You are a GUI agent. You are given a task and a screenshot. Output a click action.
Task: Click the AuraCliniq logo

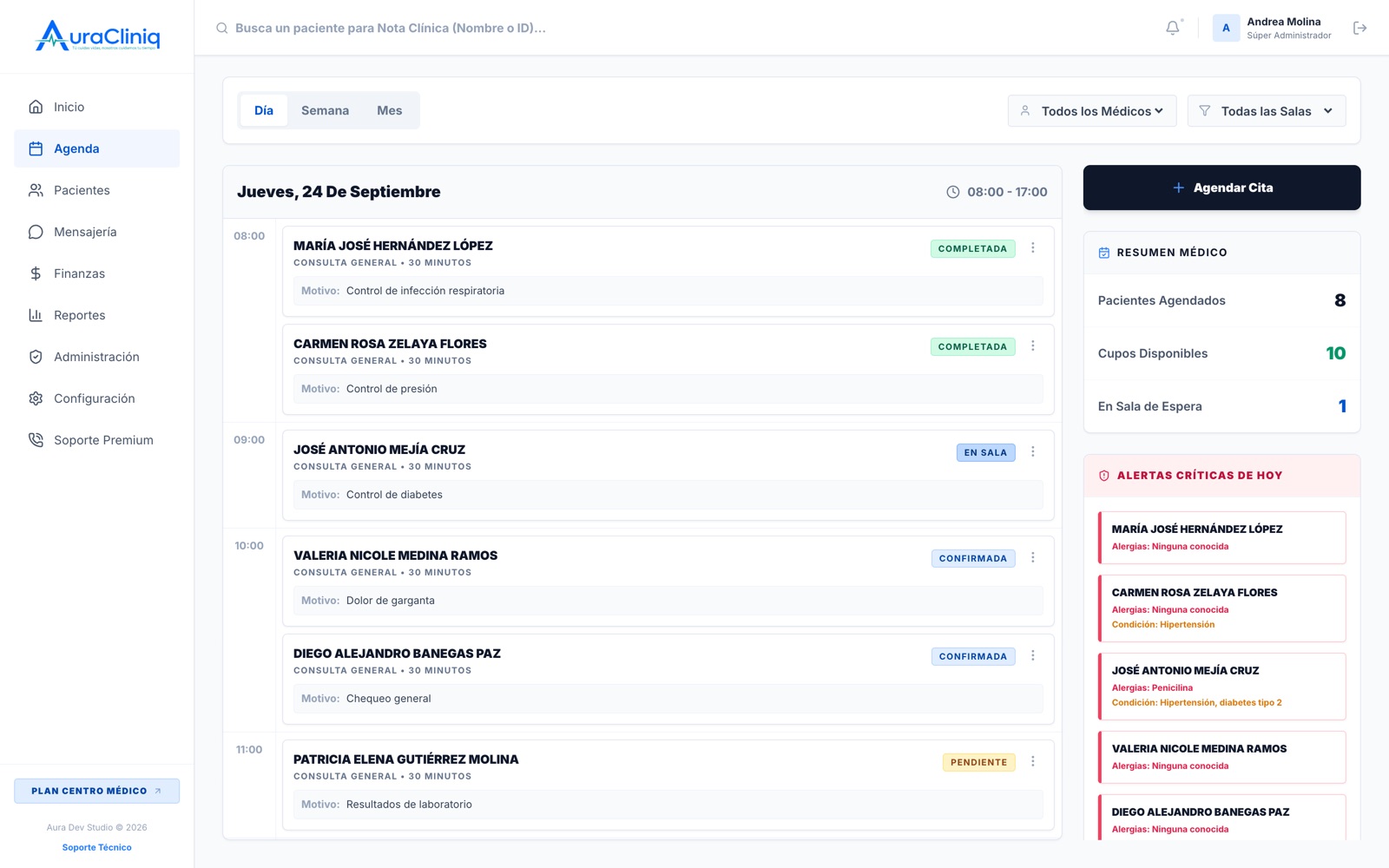pos(97,36)
